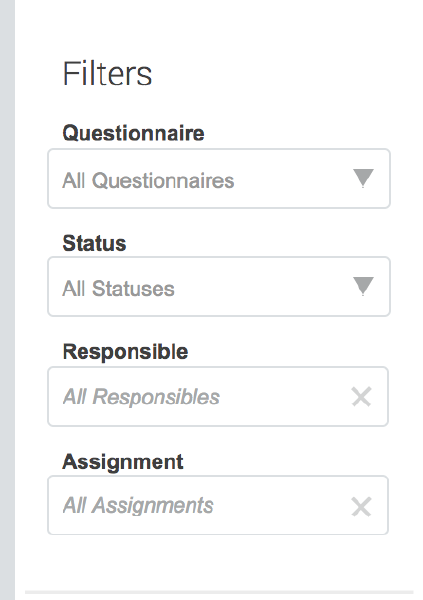Viewport: 423px width, 600px height.
Task: Click the horizontal divider below the filters
Action: [219, 592]
